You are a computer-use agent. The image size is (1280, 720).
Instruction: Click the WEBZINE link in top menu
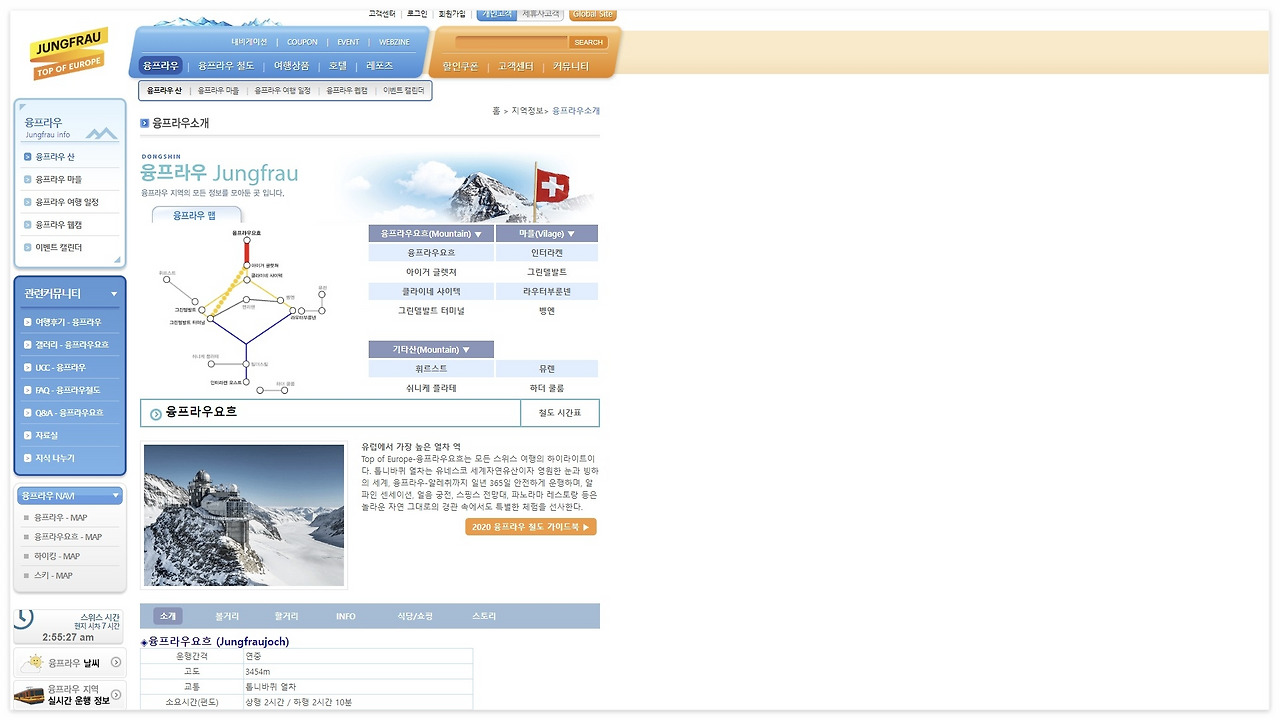point(394,42)
